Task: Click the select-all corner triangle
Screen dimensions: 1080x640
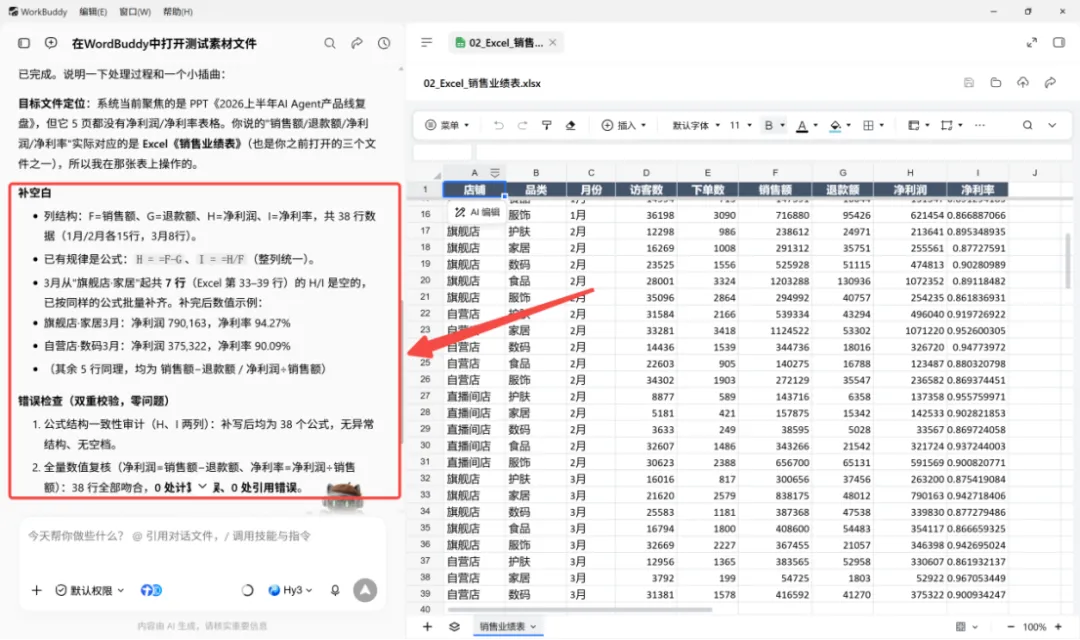Action: [437, 174]
